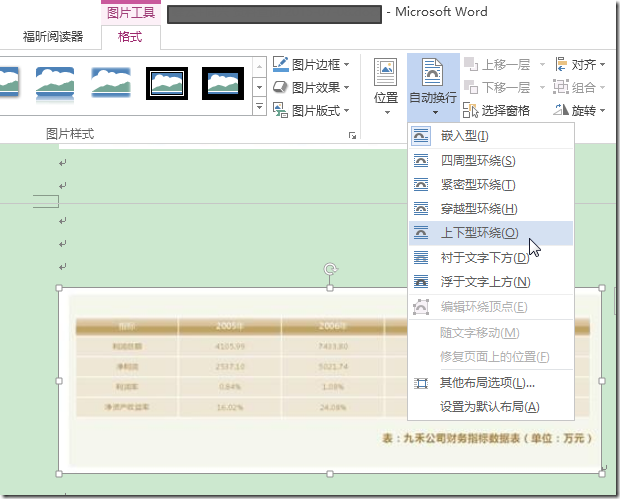Click the bottom center resize handle of picture
This screenshot has height=499, width=620.
click(x=330, y=474)
